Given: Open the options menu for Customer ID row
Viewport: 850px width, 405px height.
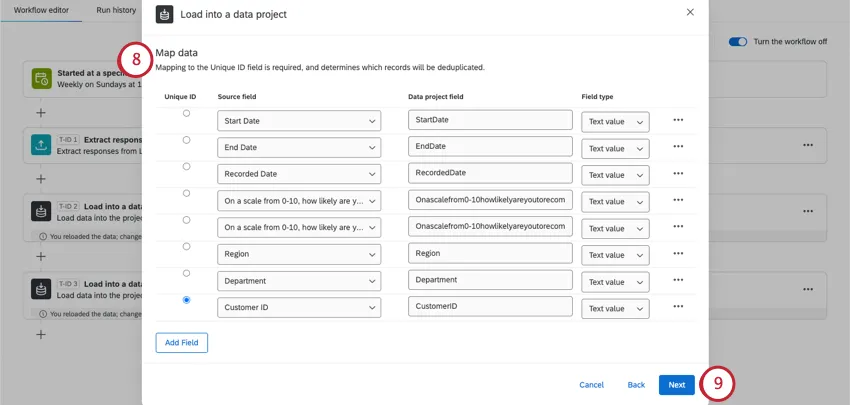Looking at the screenshot, I should coord(678,307).
